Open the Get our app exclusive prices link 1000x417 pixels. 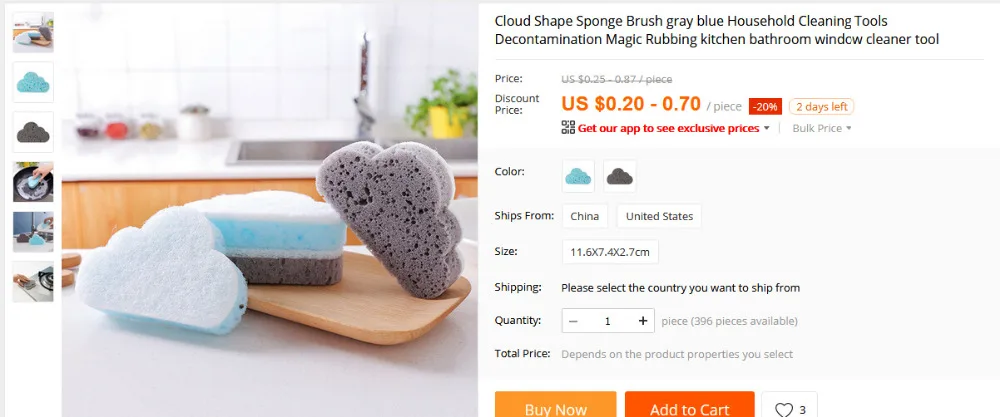click(x=668, y=128)
